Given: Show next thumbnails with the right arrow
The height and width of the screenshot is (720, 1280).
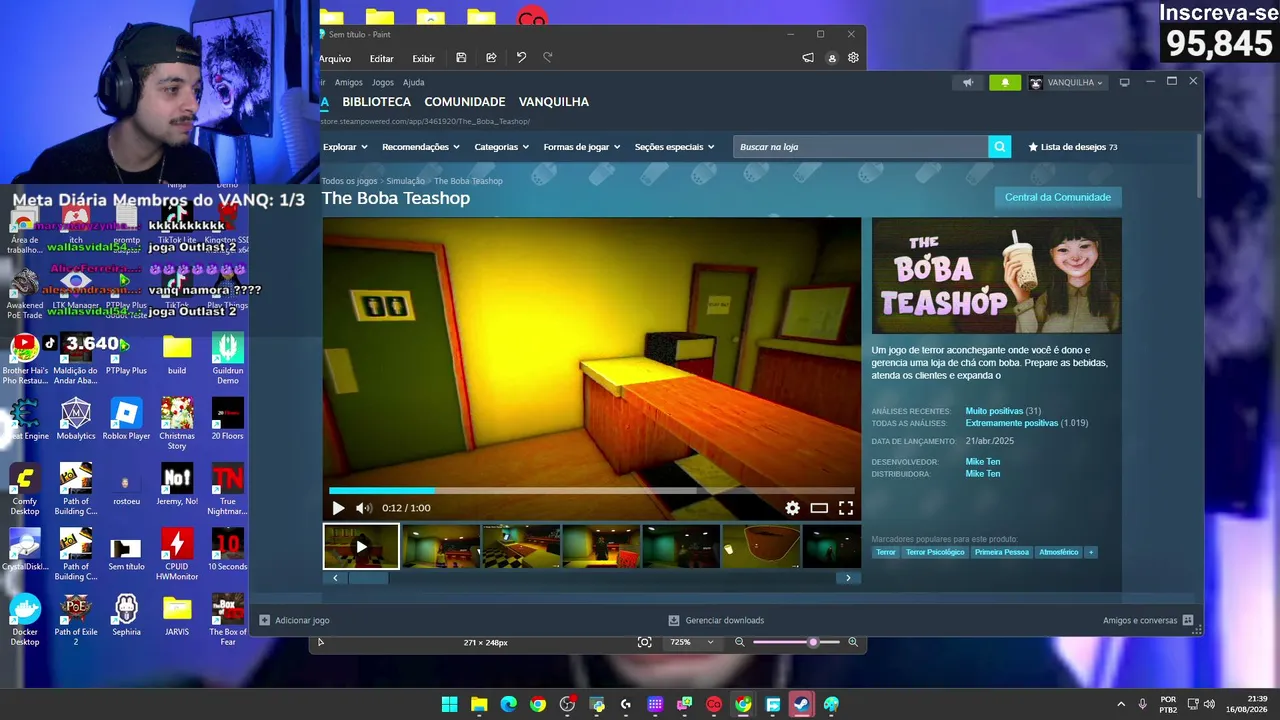Looking at the screenshot, I should pos(848,578).
